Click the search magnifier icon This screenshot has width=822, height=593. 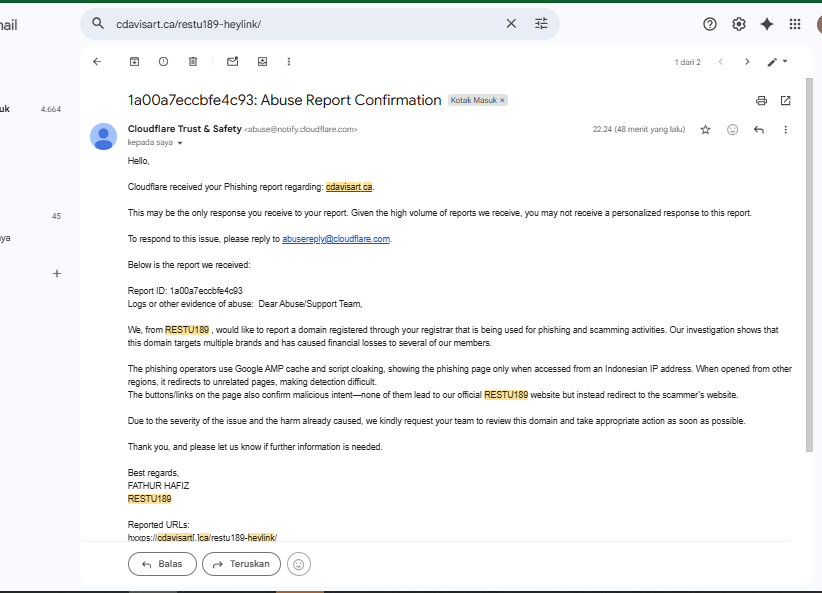pos(98,24)
